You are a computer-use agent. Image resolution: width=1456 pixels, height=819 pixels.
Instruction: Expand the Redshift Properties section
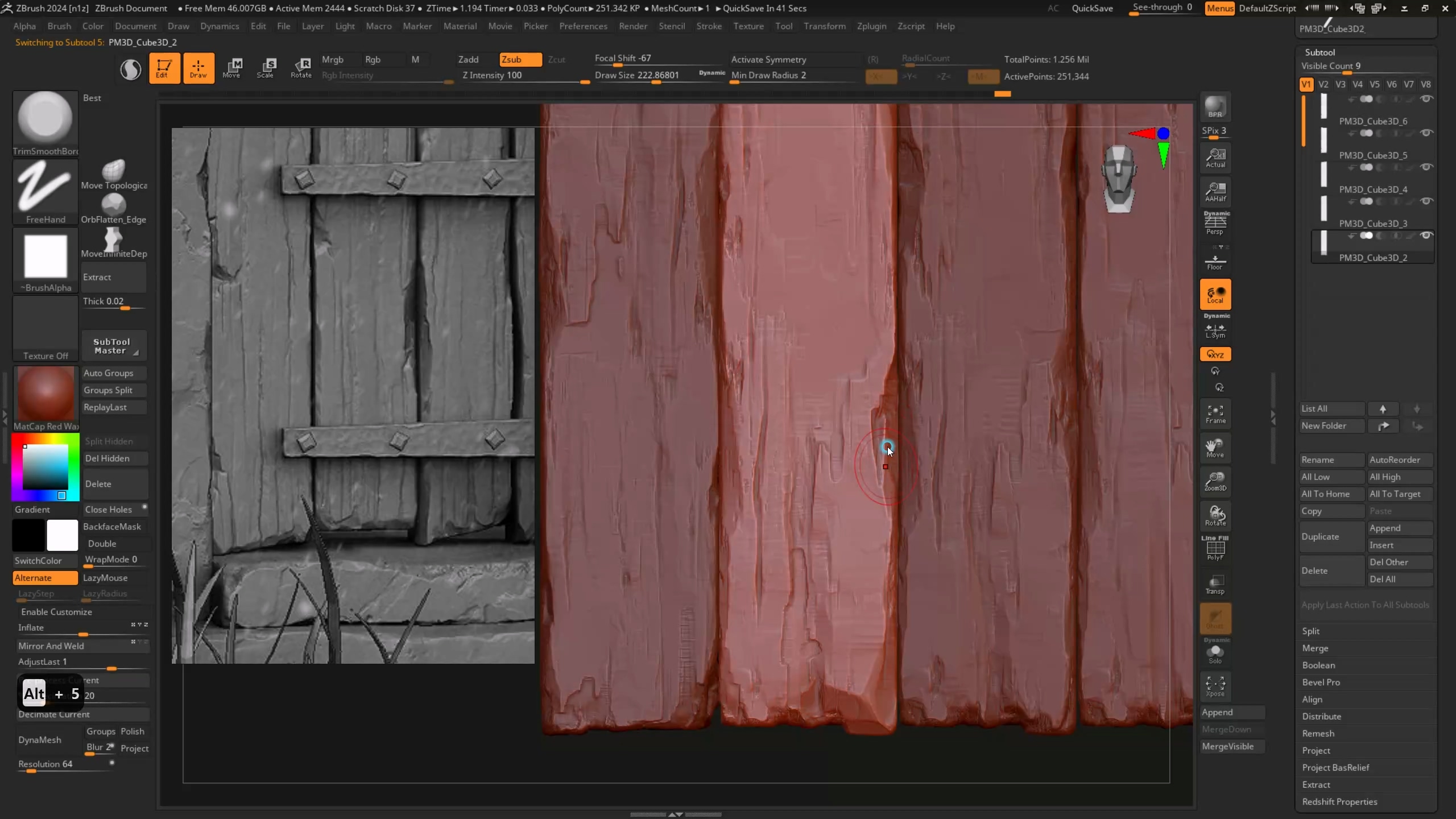coord(1339,801)
